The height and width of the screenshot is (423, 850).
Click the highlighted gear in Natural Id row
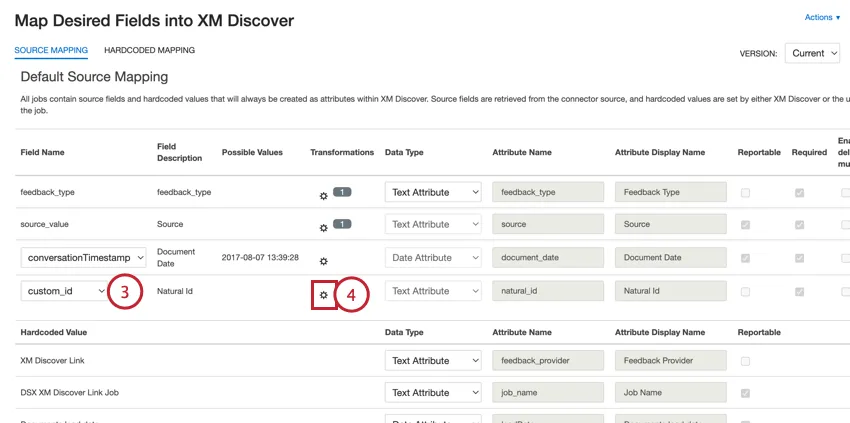coord(323,295)
